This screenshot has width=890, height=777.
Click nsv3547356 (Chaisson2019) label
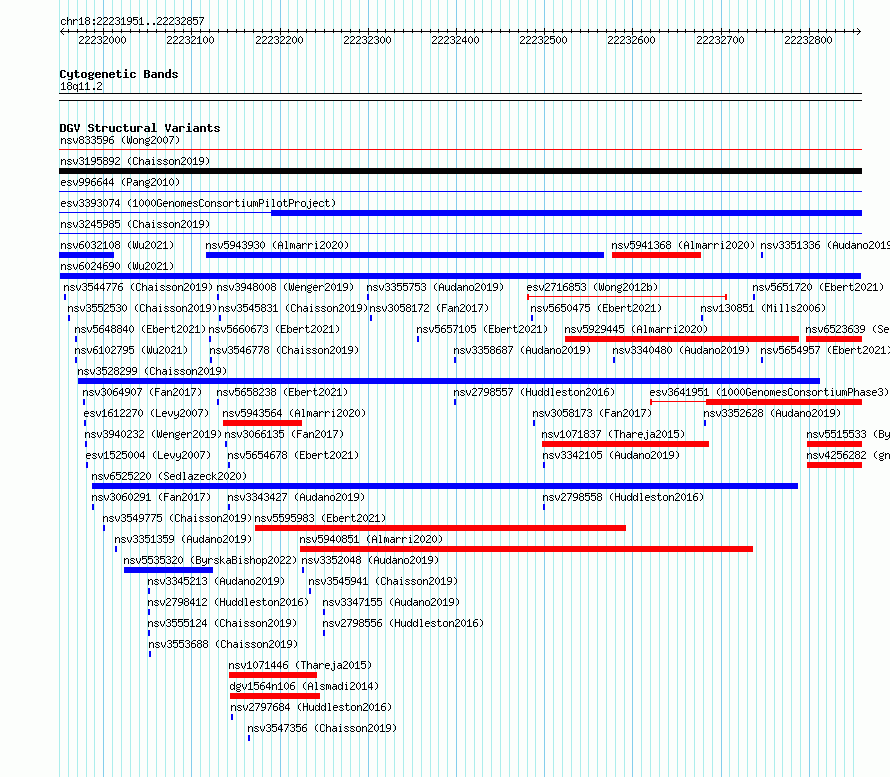(x=322, y=728)
